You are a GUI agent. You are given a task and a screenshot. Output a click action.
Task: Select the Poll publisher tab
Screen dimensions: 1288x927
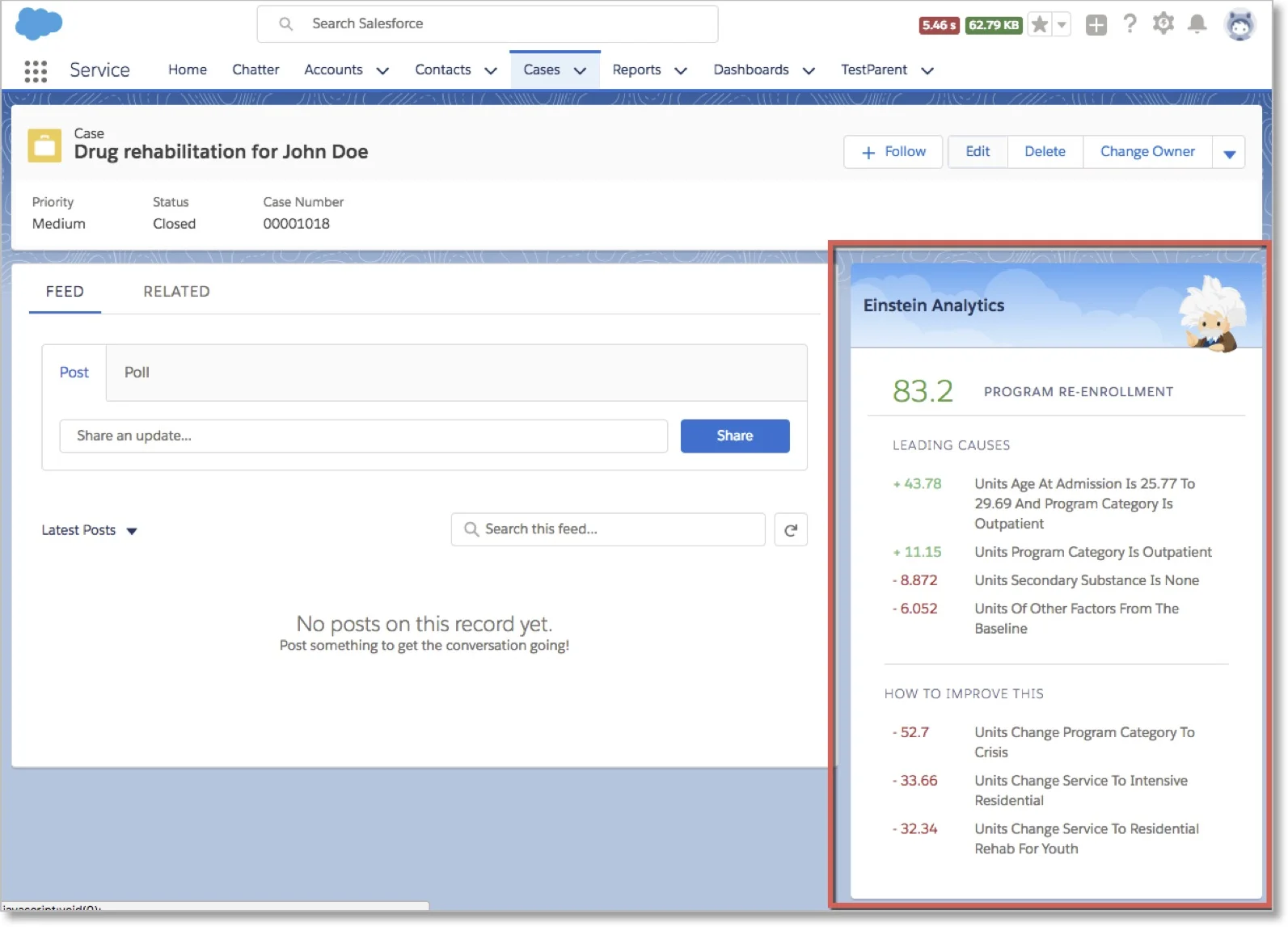tap(137, 373)
